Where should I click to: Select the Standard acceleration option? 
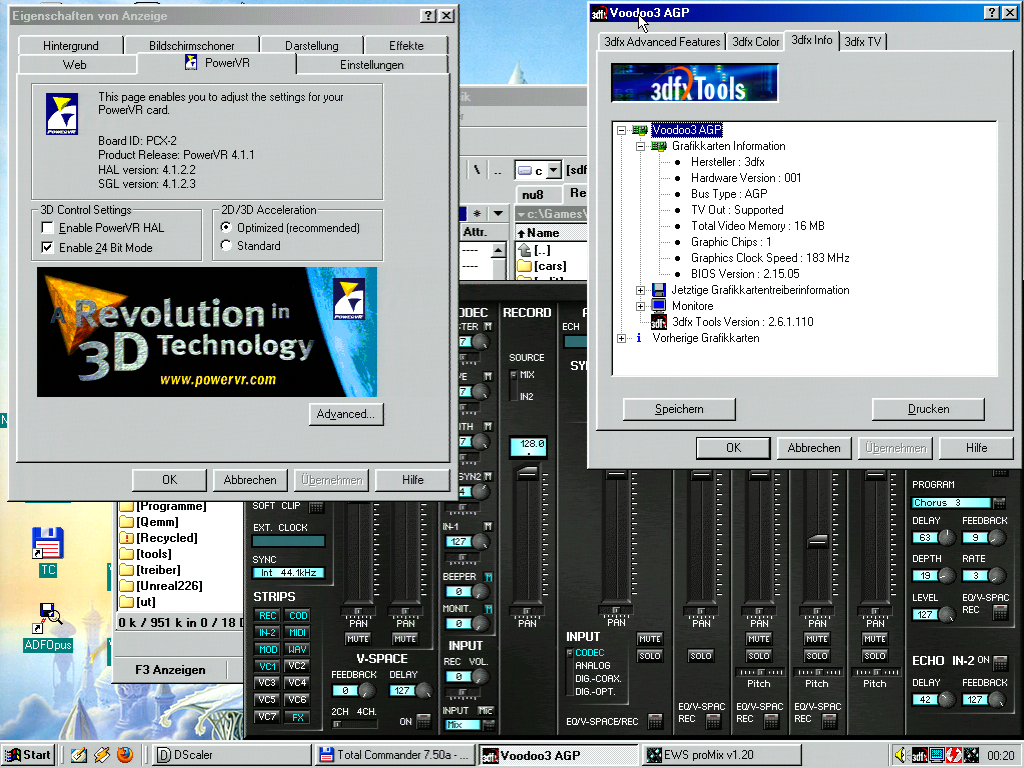pyautogui.click(x=226, y=246)
